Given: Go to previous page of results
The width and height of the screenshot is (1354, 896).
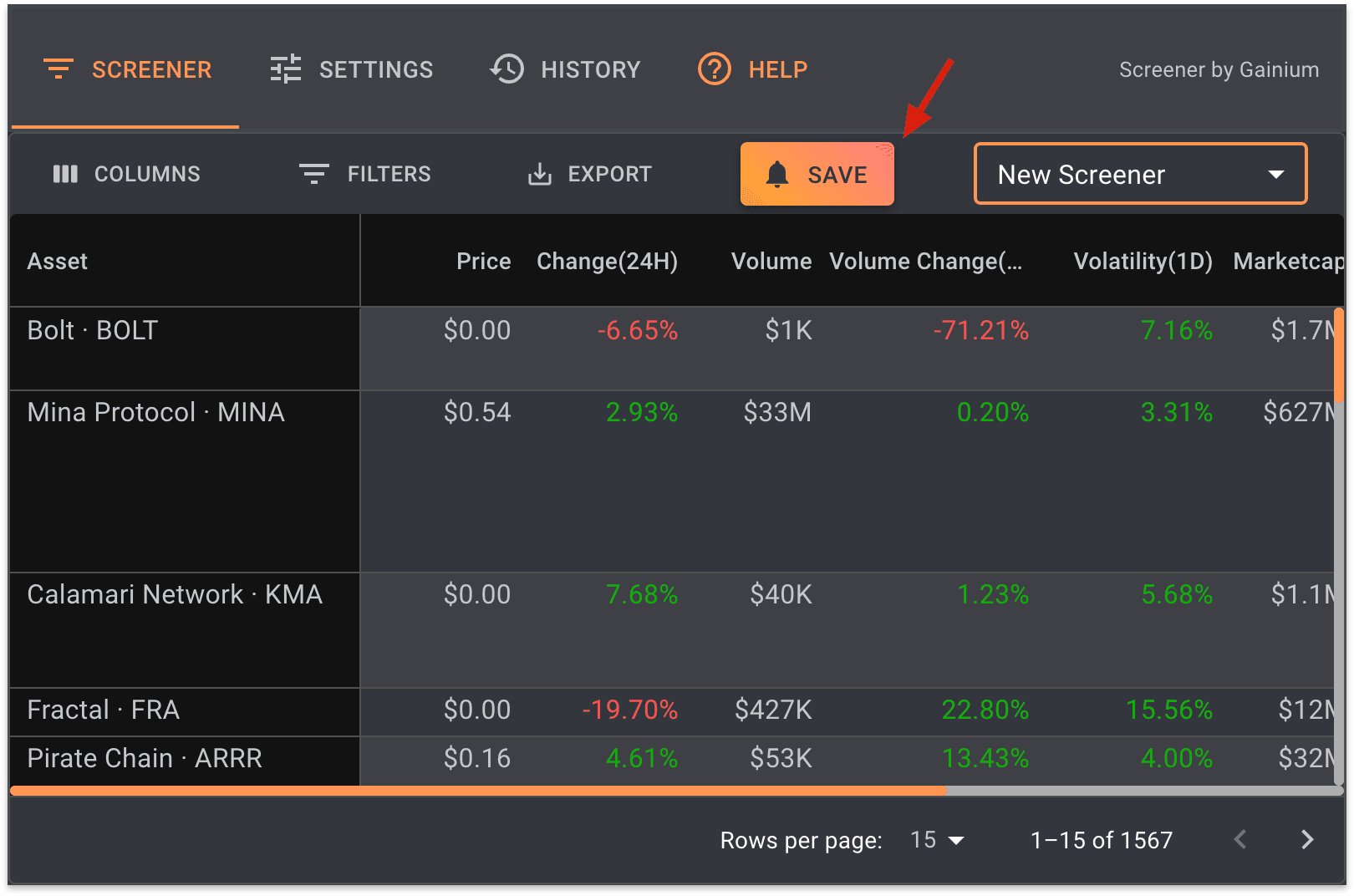Looking at the screenshot, I should (x=1240, y=839).
